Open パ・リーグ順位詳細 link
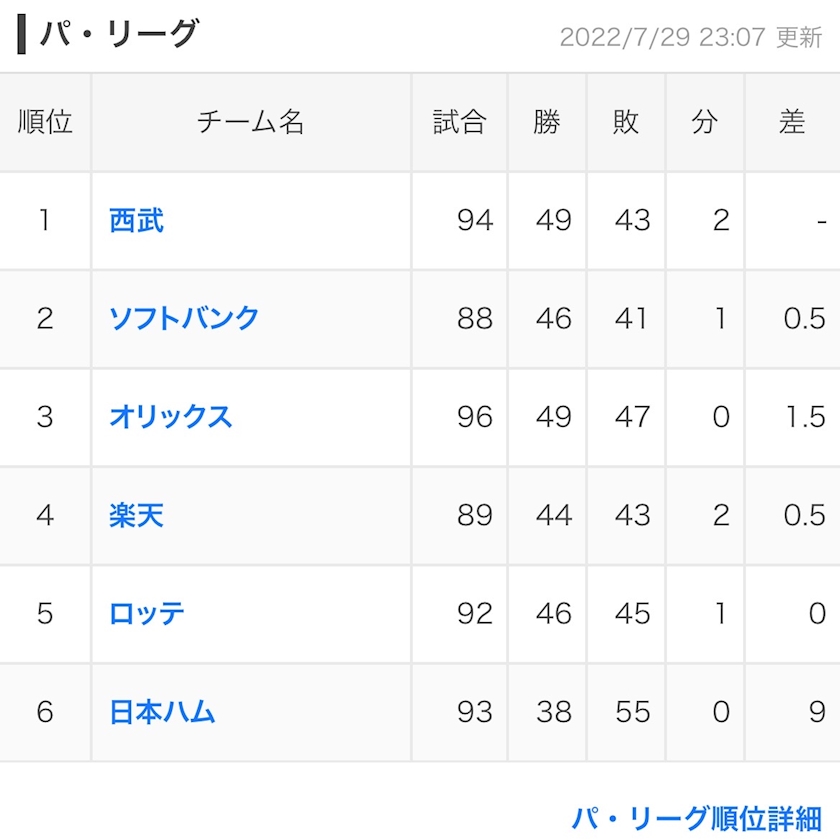840x840 pixels. [696, 818]
